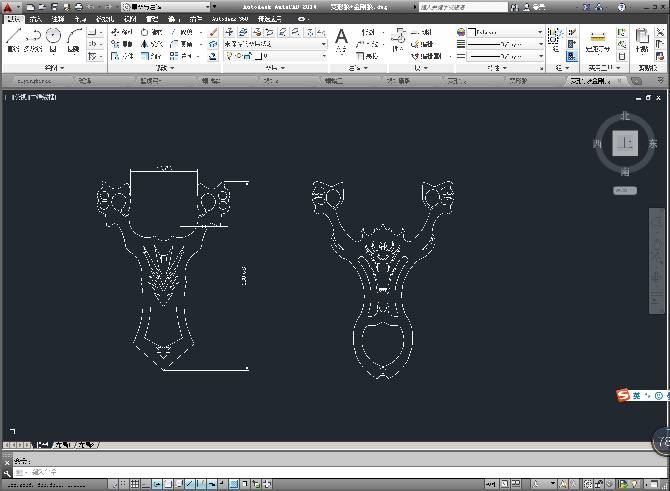This screenshot has width=670, height=491.
Task: Click the ViewCube Top face
Action: [625, 143]
